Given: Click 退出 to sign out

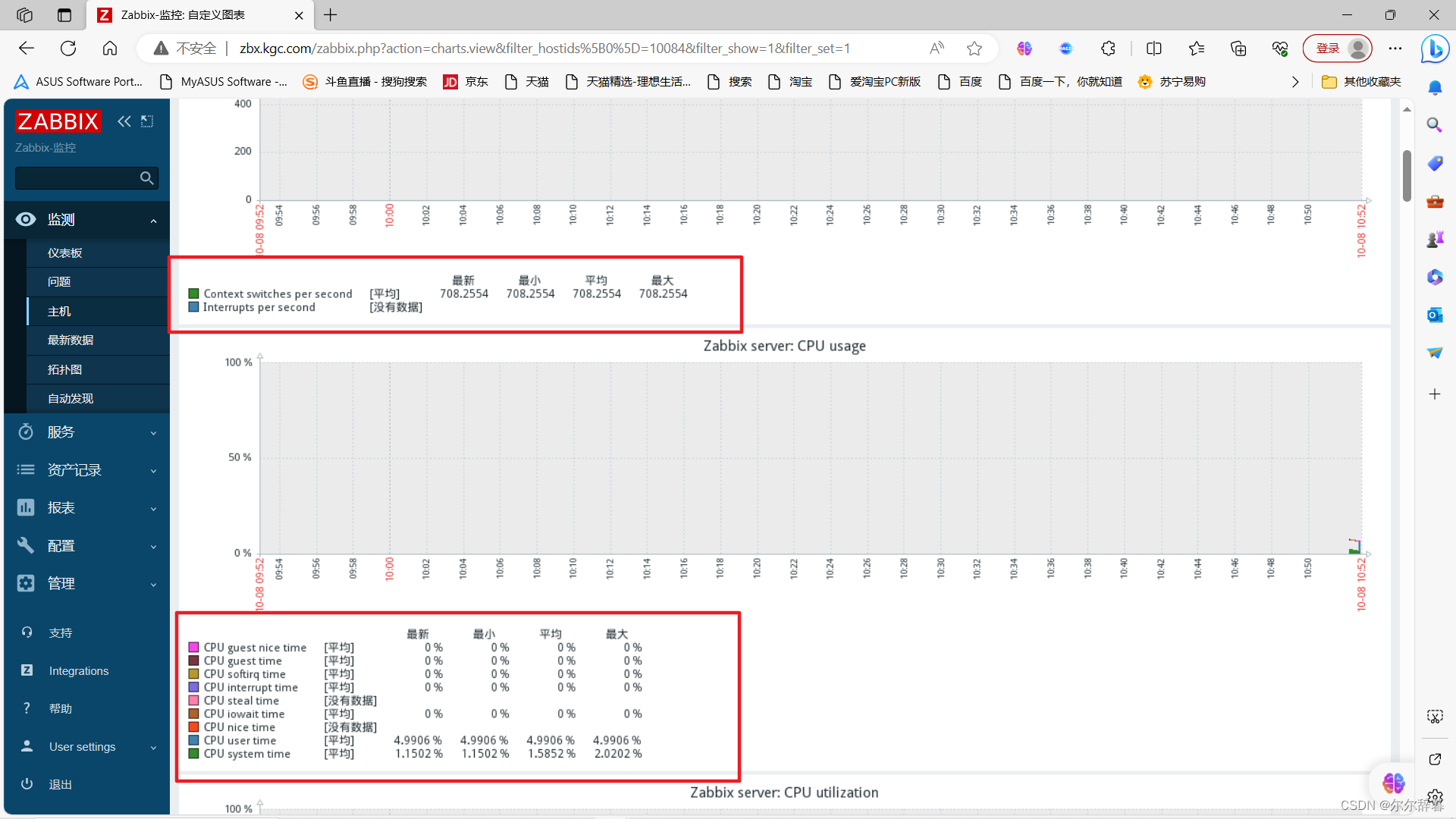Looking at the screenshot, I should coord(61,785).
